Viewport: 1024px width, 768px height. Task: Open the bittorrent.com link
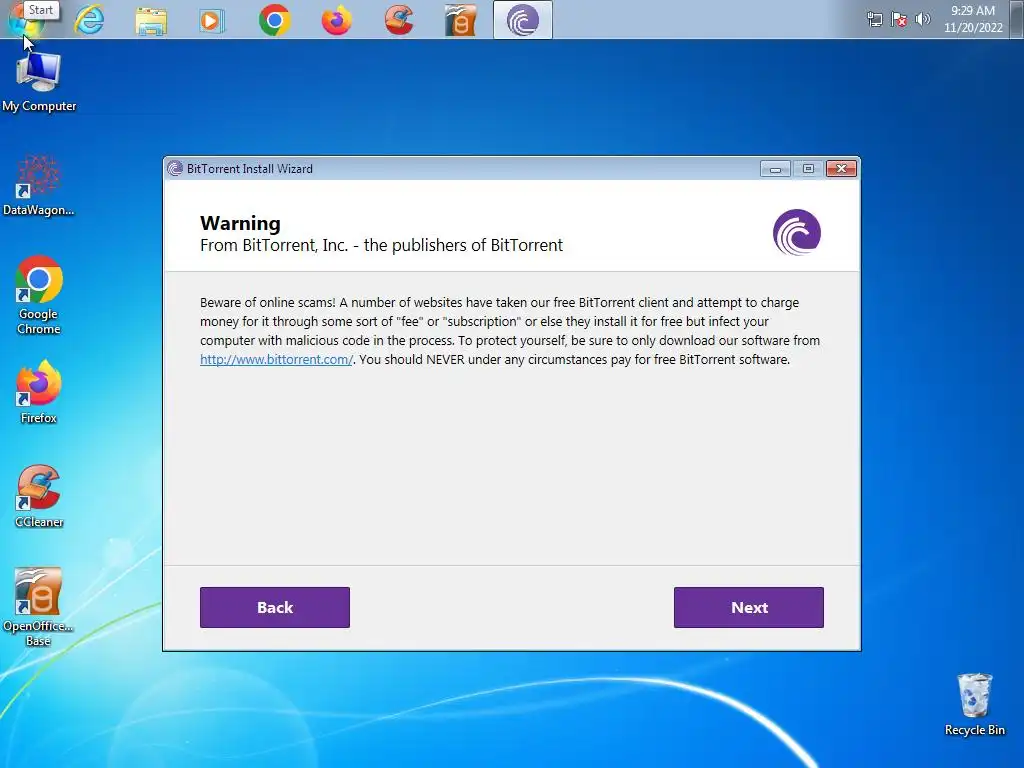click(x=276, y=359)
